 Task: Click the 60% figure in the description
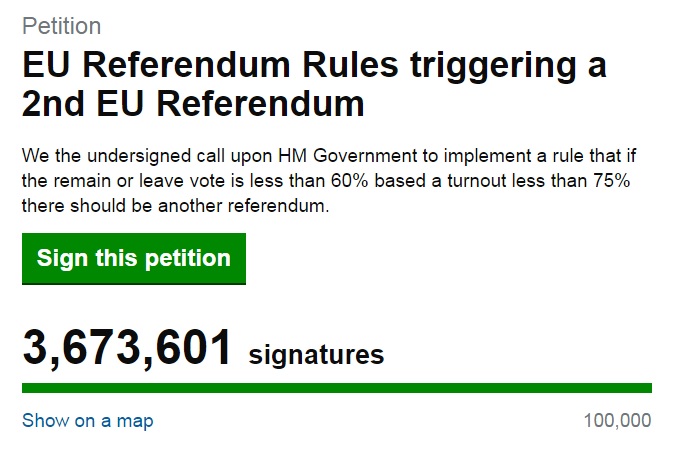(349, 181)
